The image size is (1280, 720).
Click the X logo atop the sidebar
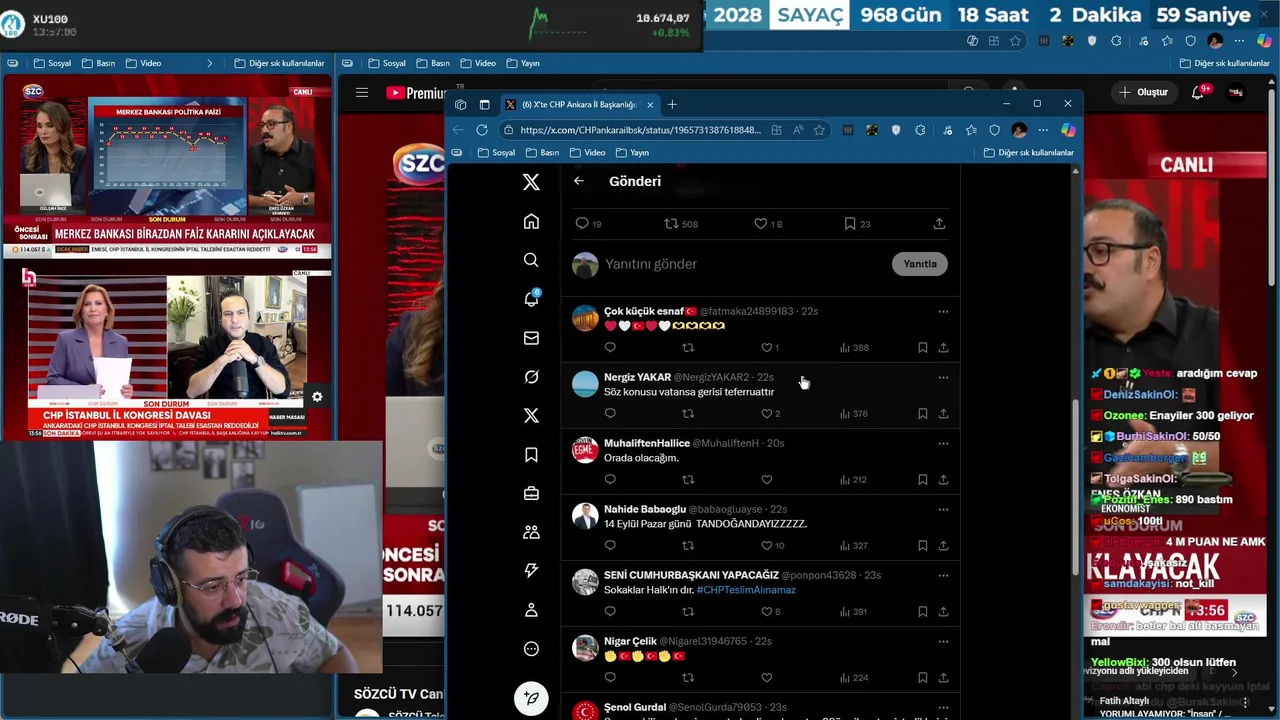coord(531,182)
